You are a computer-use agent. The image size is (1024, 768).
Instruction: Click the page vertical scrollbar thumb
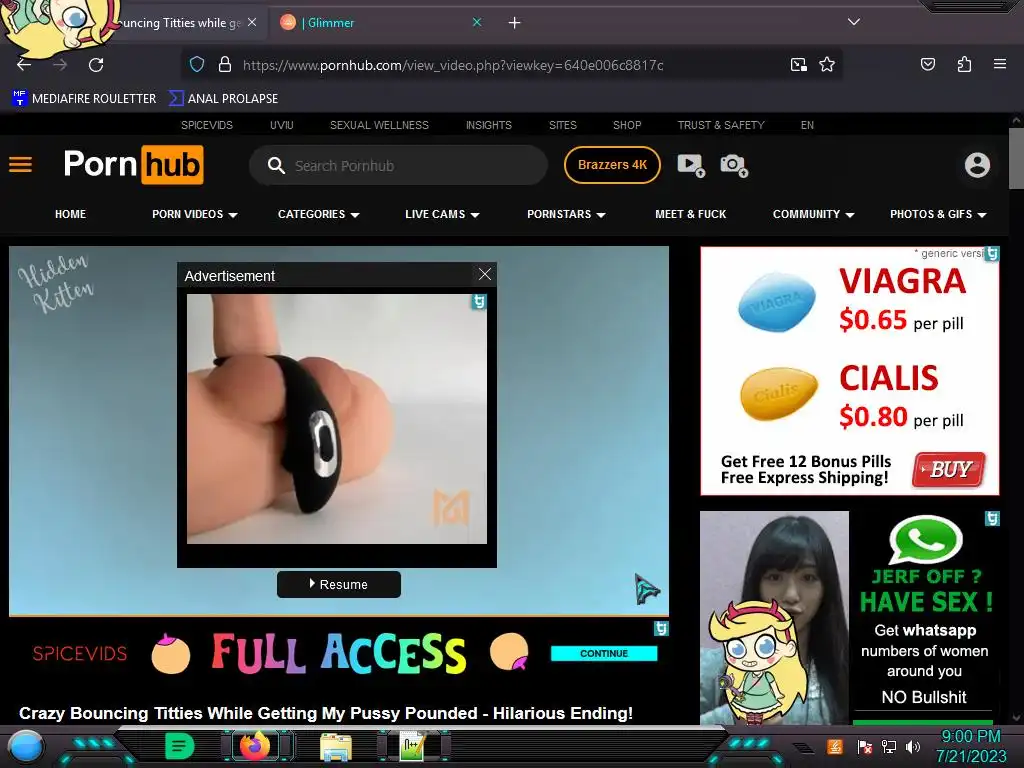[x=1016, y=157]
